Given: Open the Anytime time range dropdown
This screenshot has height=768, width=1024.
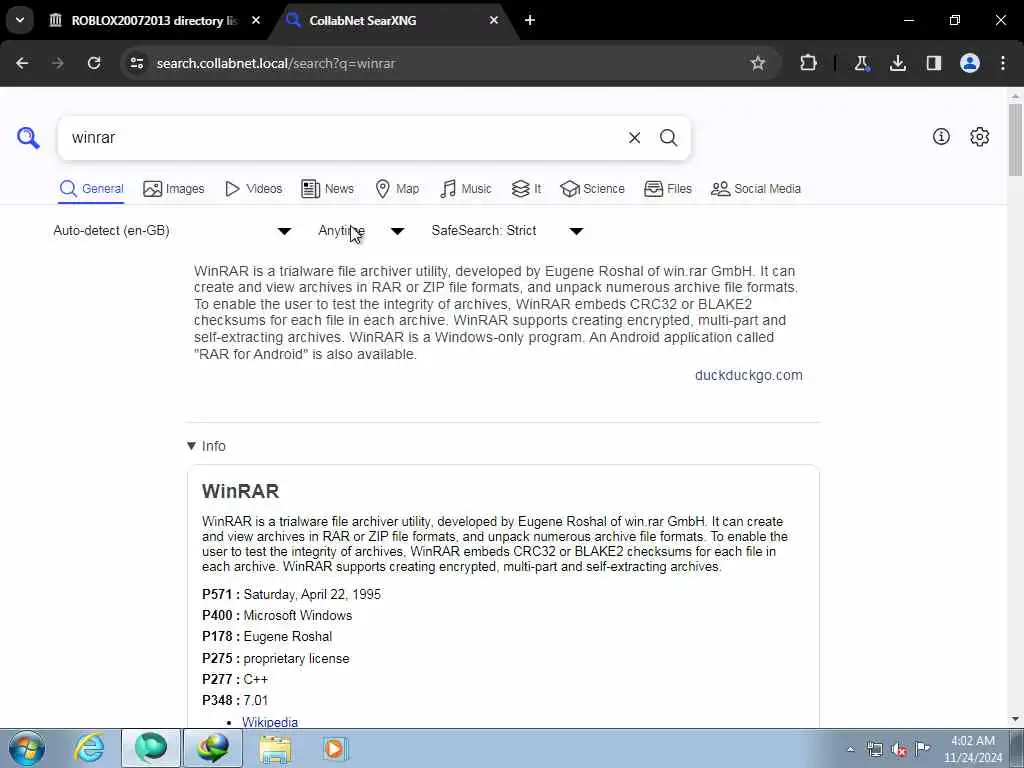Looking at the screenshot, I should (360, 231).
